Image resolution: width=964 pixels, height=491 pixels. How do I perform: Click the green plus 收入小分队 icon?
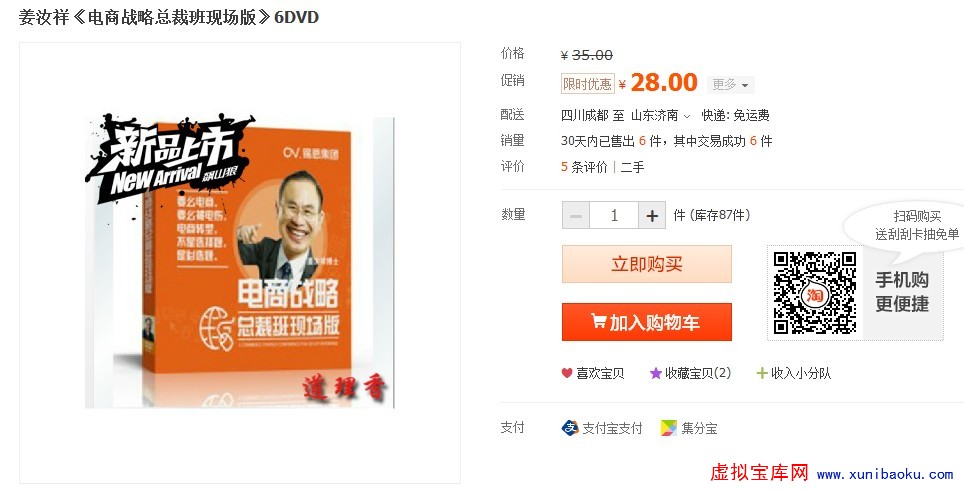coord(762,373)
